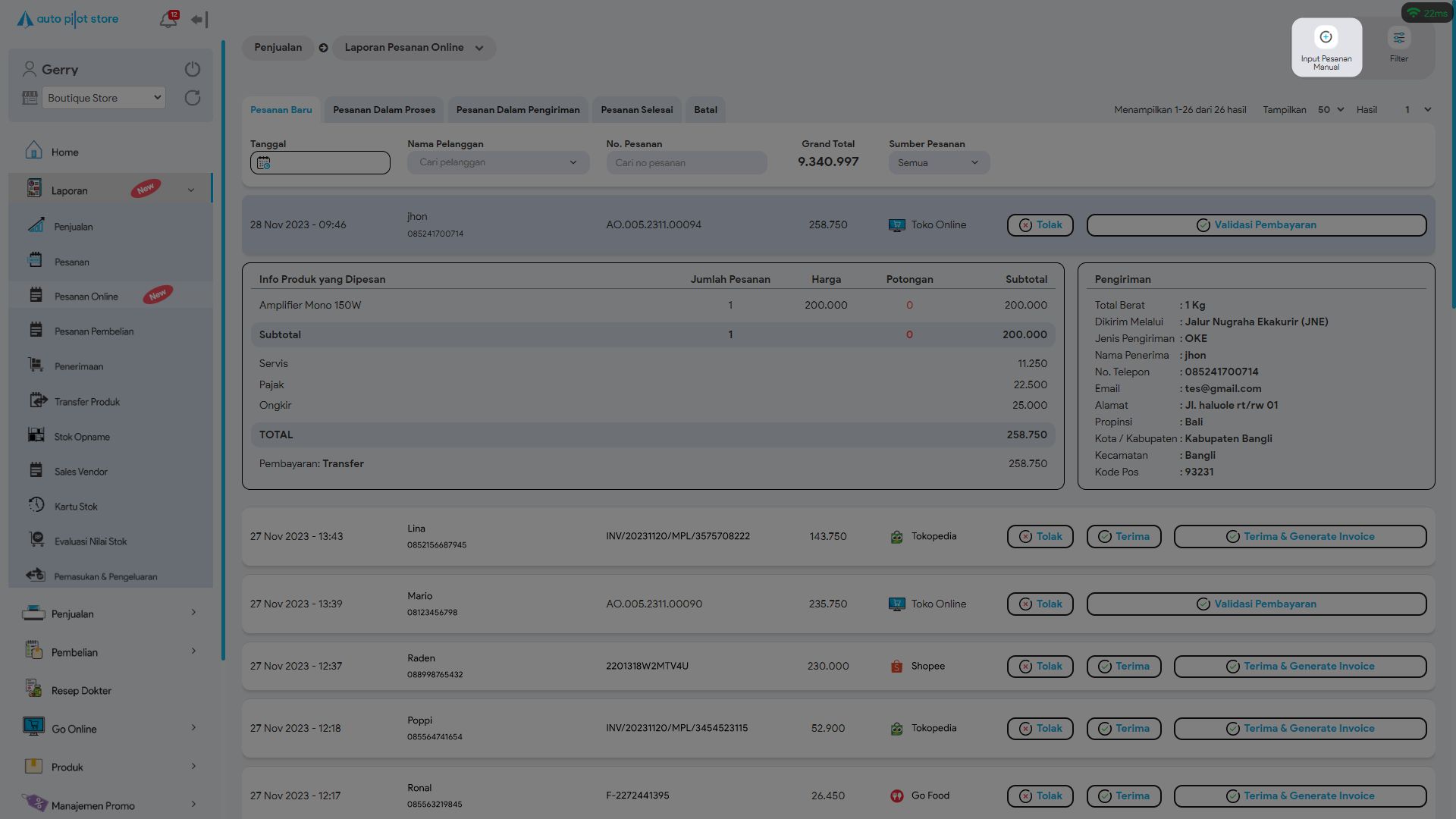
Task: Open Kartu Stok report
Action: point(76,507)
